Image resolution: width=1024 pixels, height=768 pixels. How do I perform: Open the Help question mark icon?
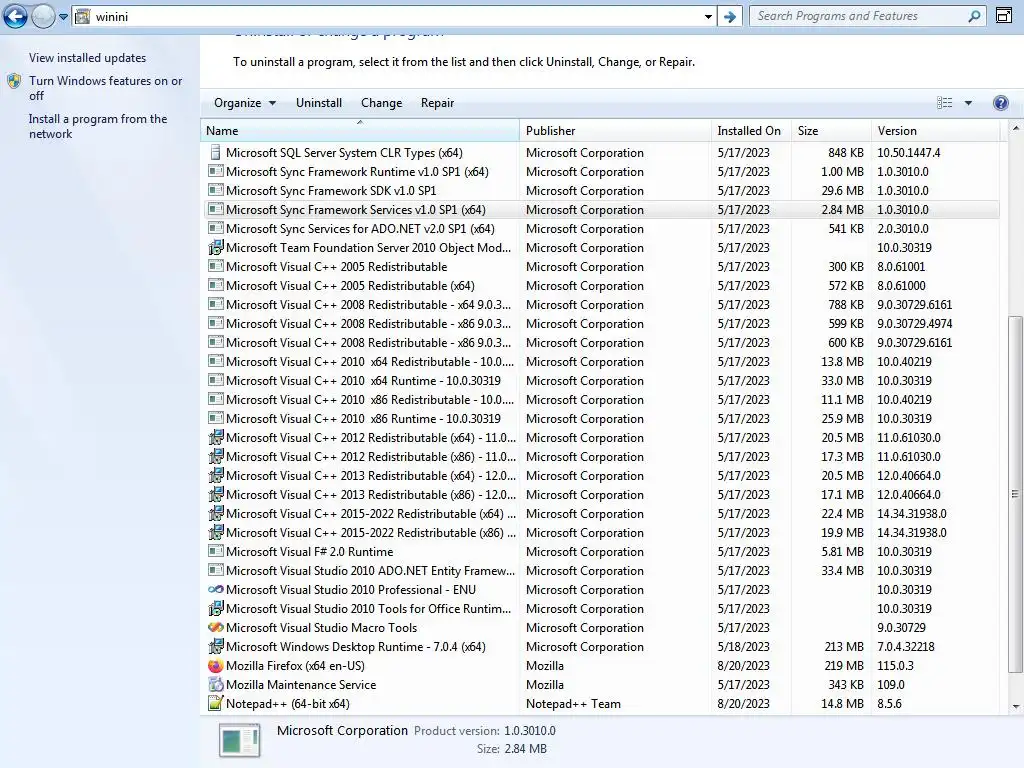coord(1000,103)
